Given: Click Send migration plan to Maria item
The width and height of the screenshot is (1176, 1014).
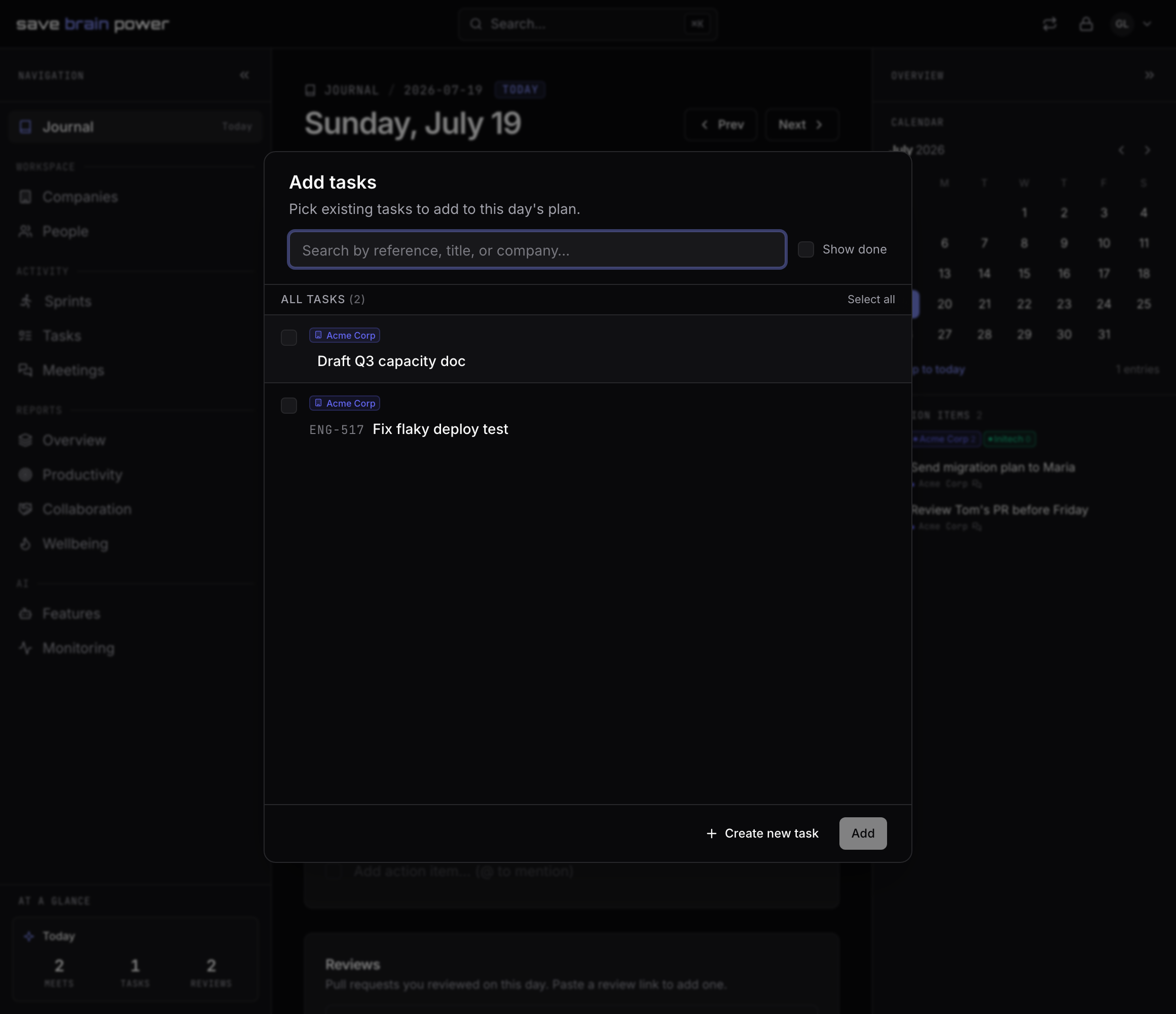Looking at the screenshot, I should click(x=993, y=467).
